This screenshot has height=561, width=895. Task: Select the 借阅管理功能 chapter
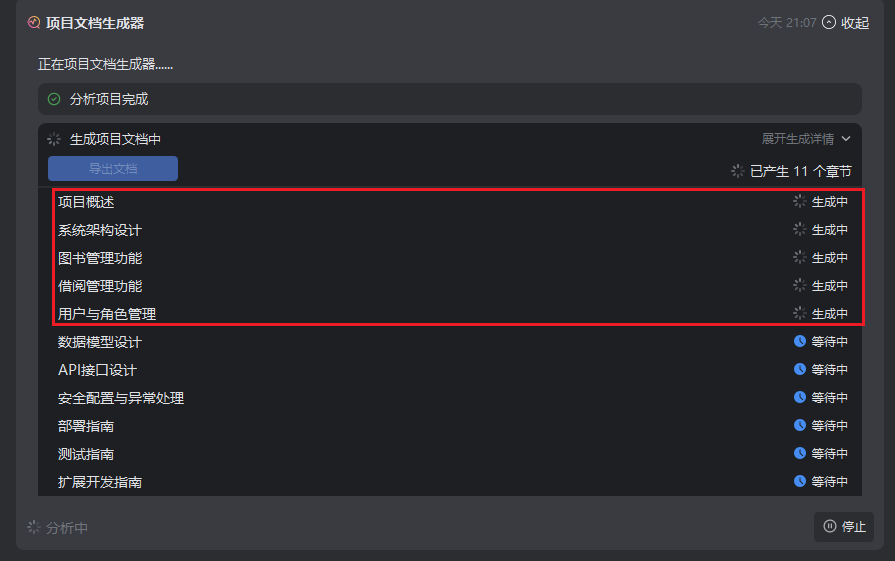(100, 286)
